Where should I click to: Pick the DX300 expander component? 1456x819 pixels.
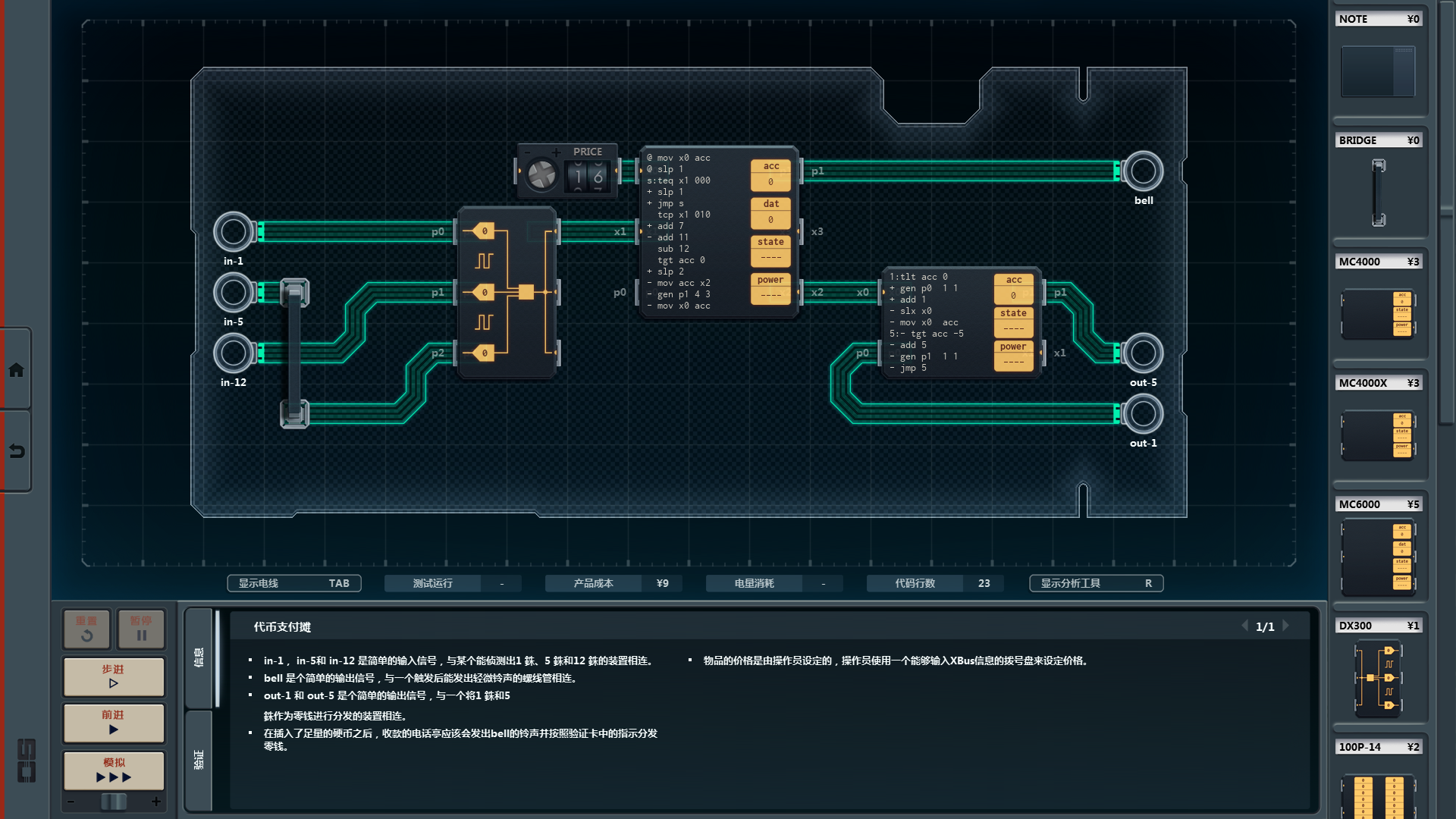(x=1378, y=677)
